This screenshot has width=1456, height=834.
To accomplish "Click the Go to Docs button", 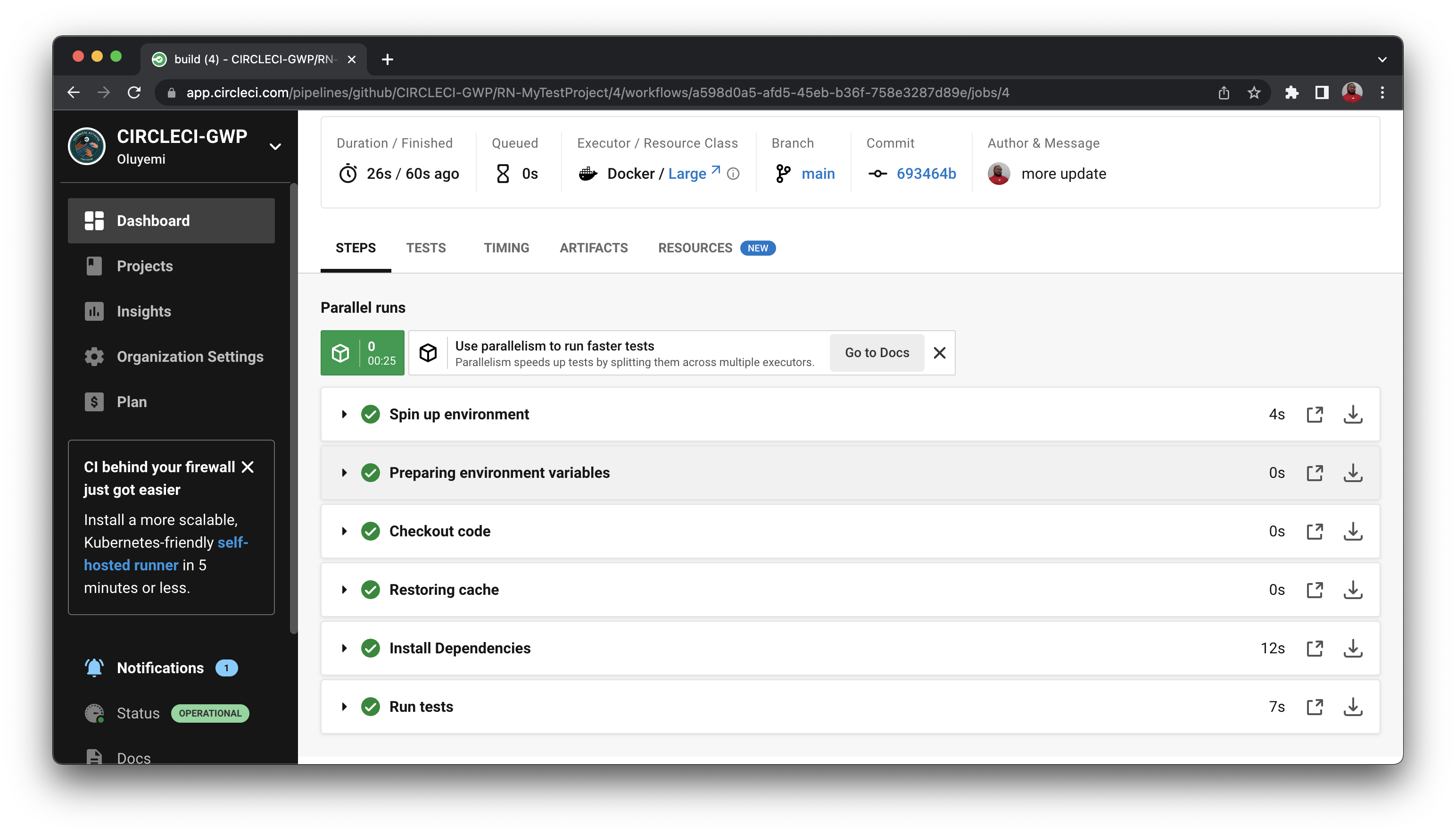I will pos(877,353).
